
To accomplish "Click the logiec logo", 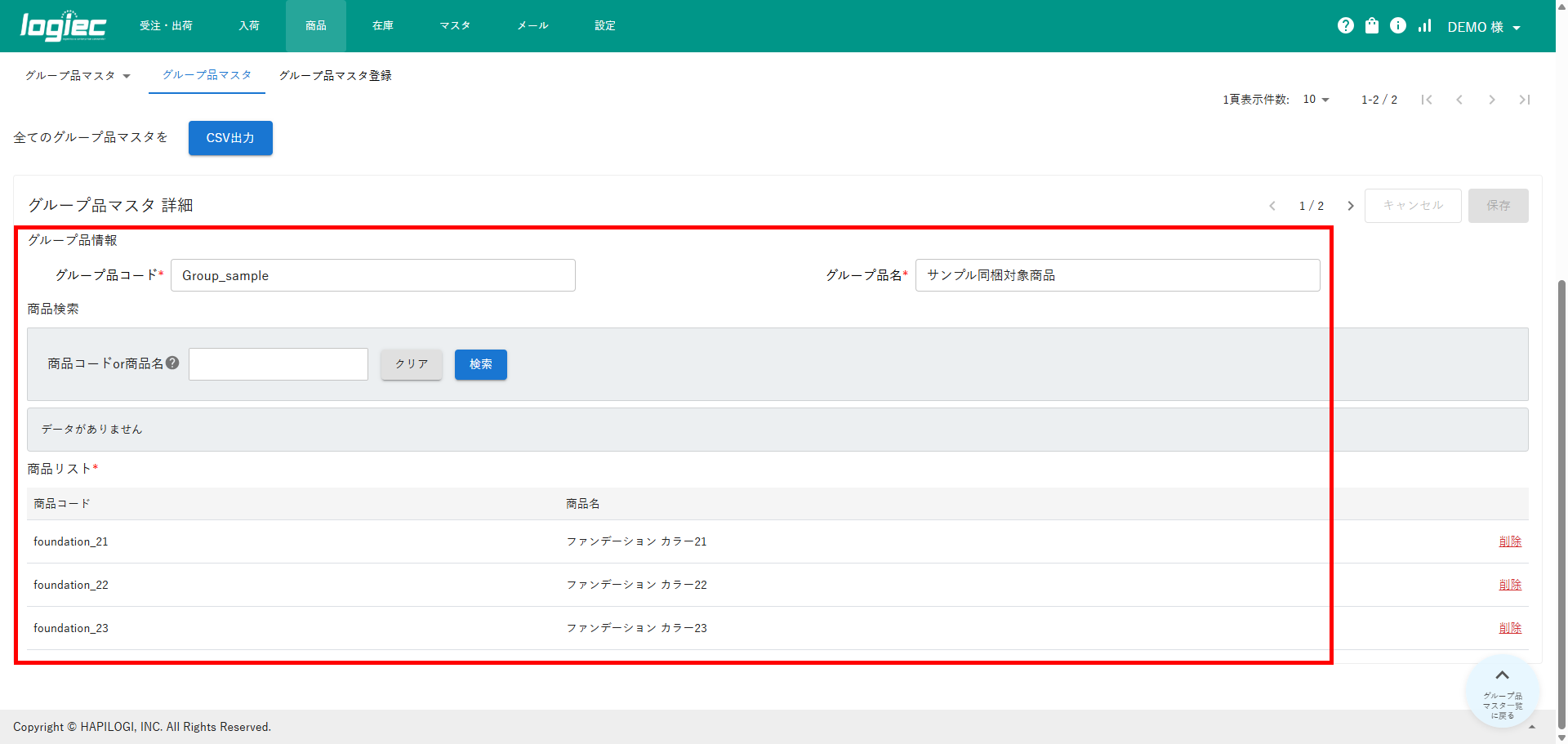I will point(63,26).
